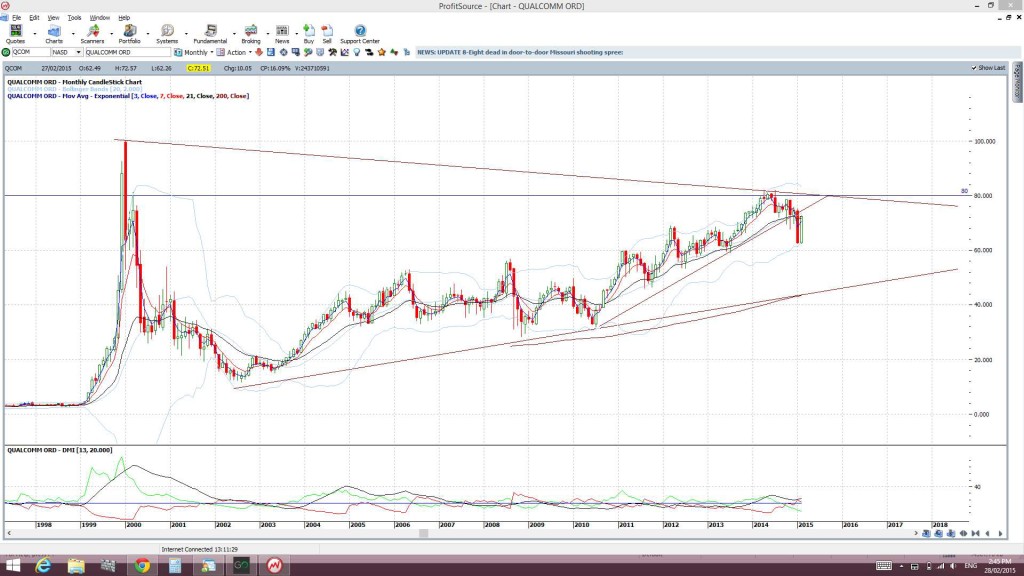The height and width of the screenshot is (576, 1024).
Task: Click the magnifier zoom icon in chart toolbar
Action: pyautogui.click(x=308, y=52)
